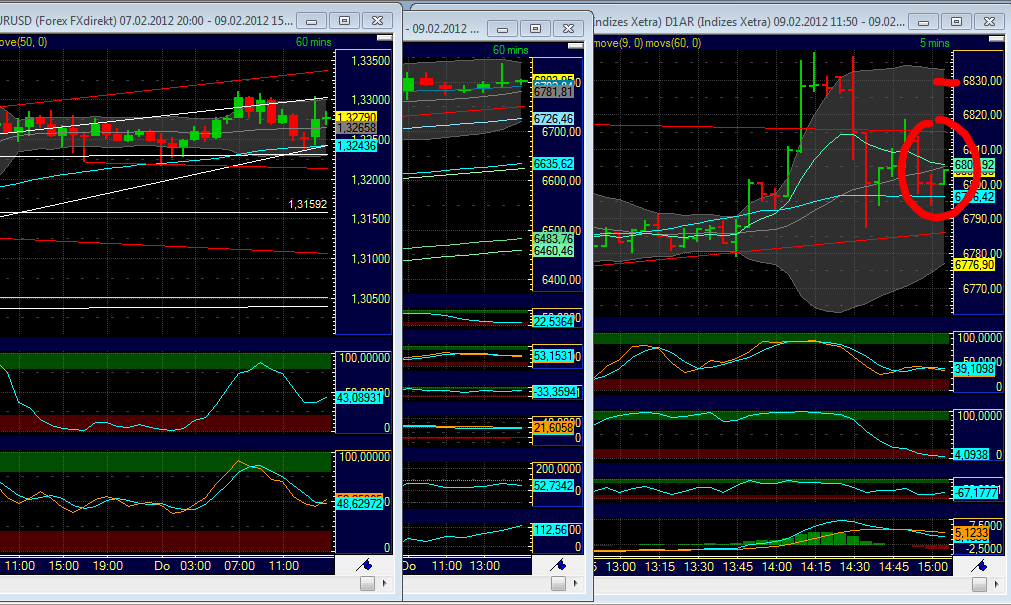Select the red circle annotation on the 5-minute chart
Image resolution: width=1011 pixels, height=605 pixels.
pyautogui.click(x=938, y=165)
